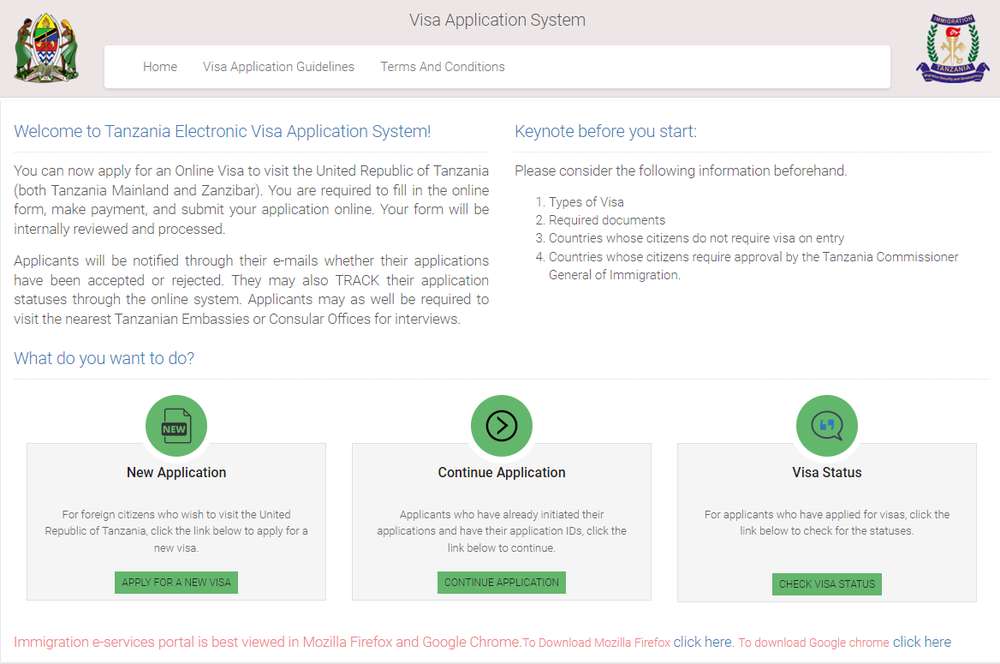The width and height of the screenshot is (1000, 664).
Task: Click the Visa Application System title
Action: click(497, 20)
